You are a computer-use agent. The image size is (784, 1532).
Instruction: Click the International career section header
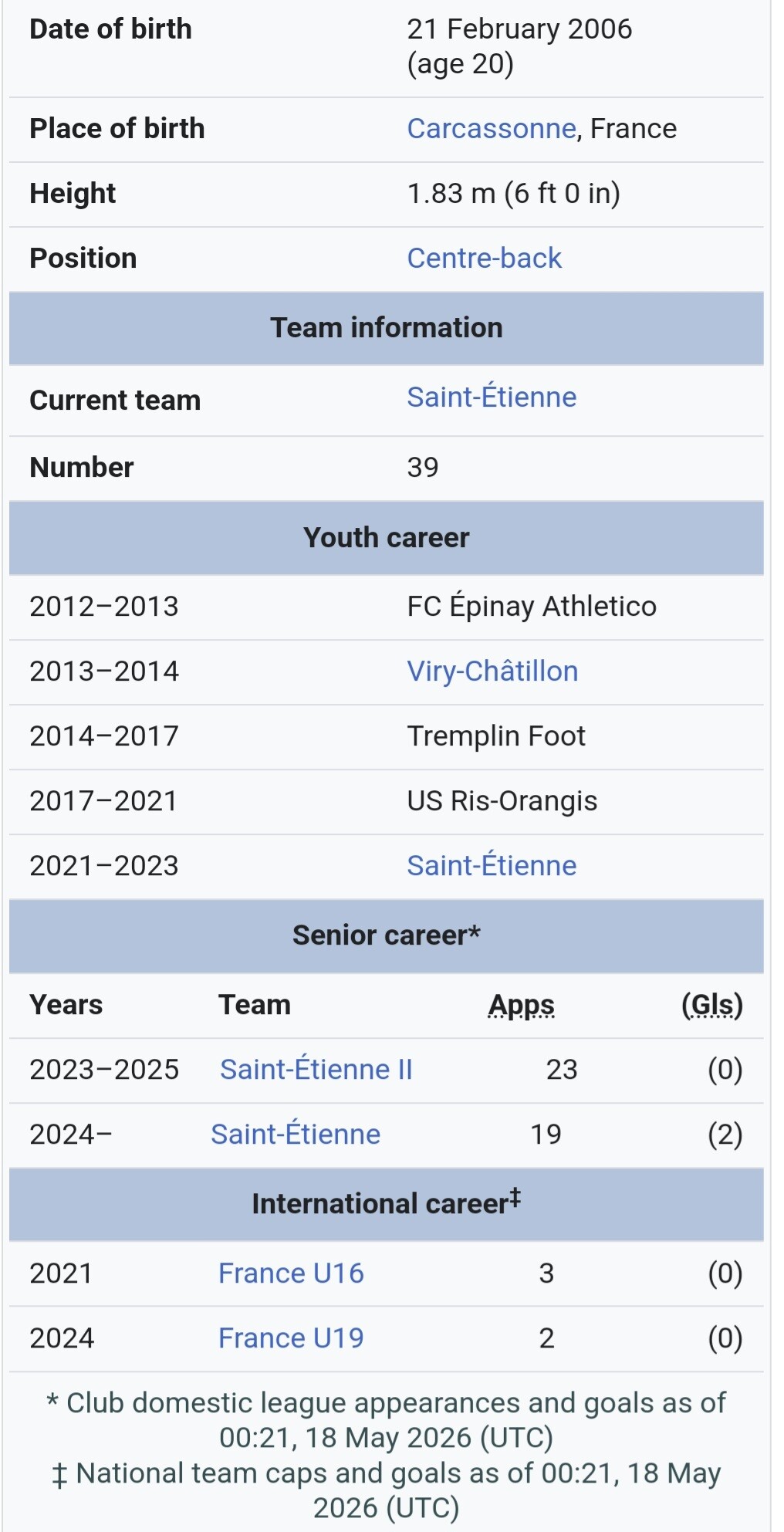(387, 1203)
